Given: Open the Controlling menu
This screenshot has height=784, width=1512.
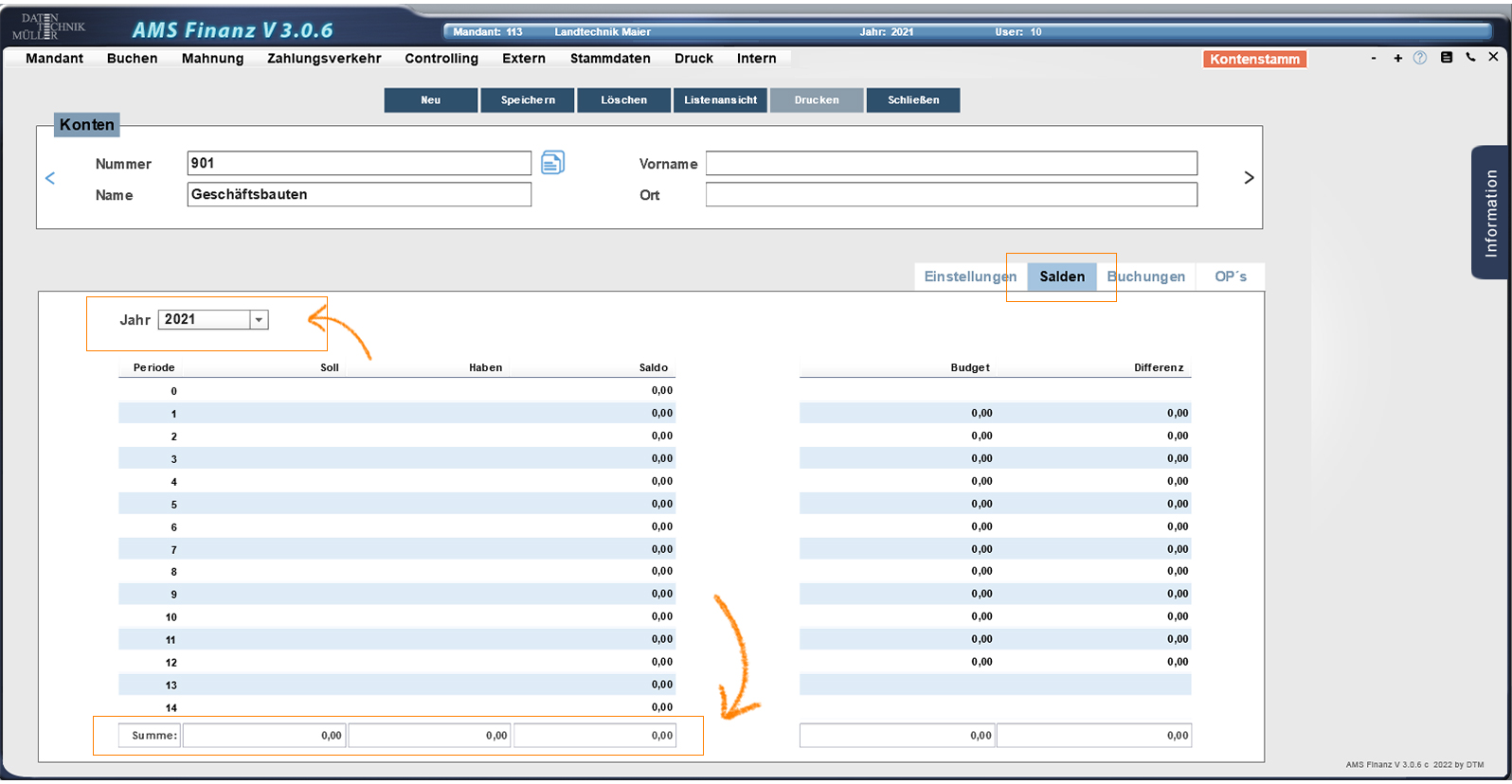Looking at the screenshot, I should (441, 59).
